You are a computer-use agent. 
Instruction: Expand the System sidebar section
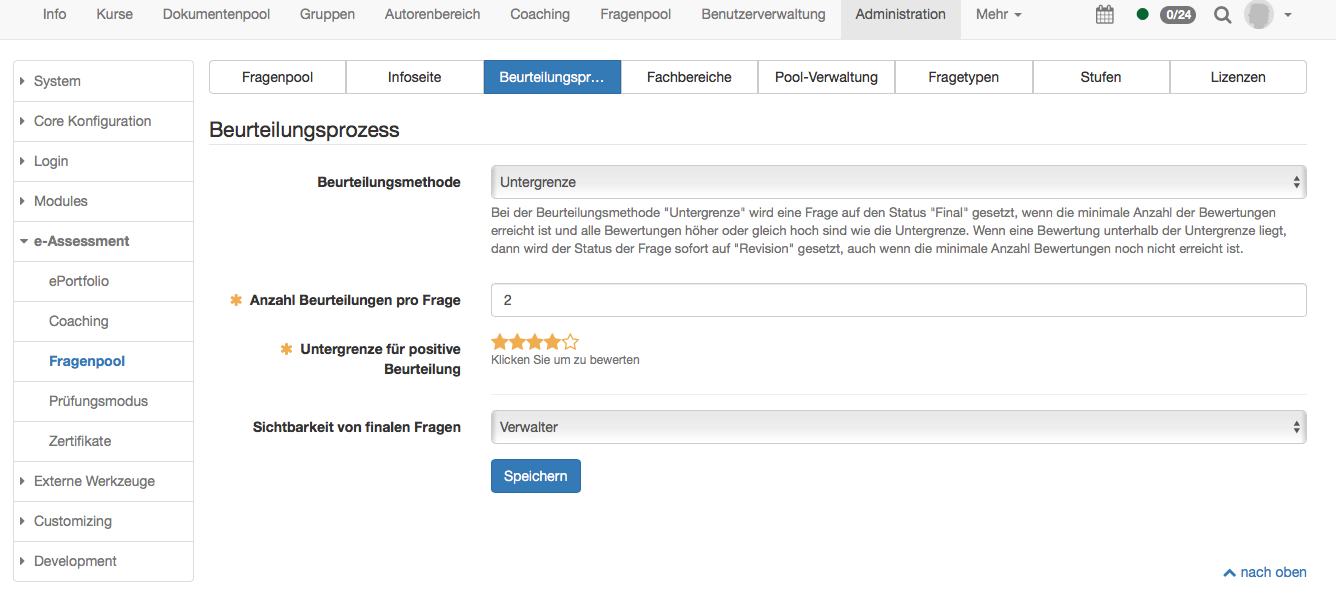57,81
